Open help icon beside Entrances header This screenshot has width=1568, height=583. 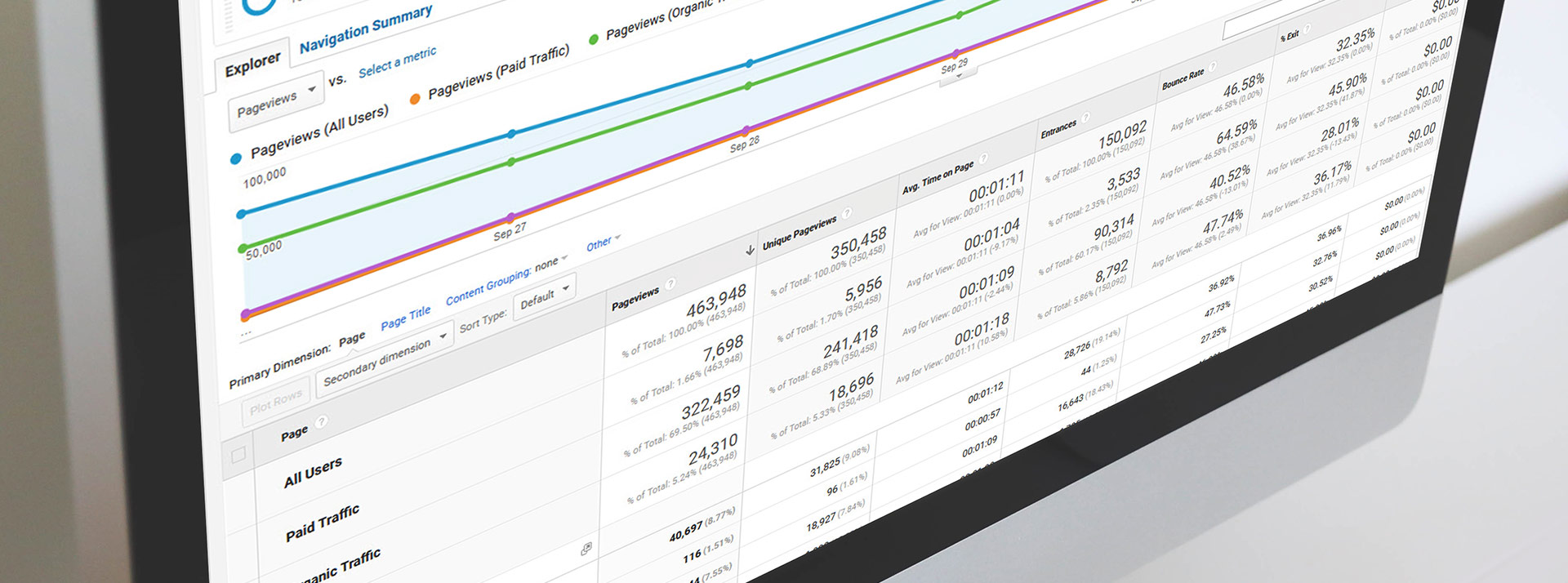[1086, 118]
